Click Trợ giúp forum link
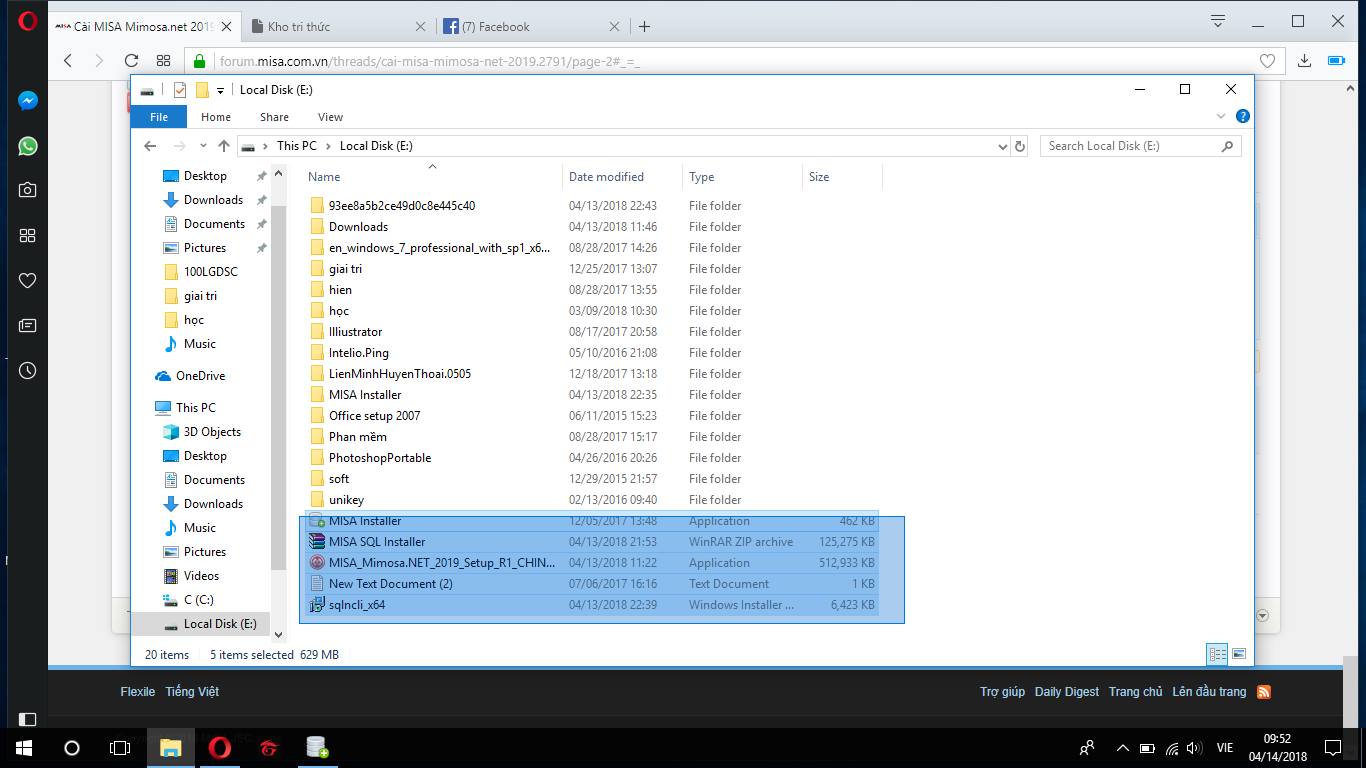This screenshot has width=1366, height=768. (1003, 692)
